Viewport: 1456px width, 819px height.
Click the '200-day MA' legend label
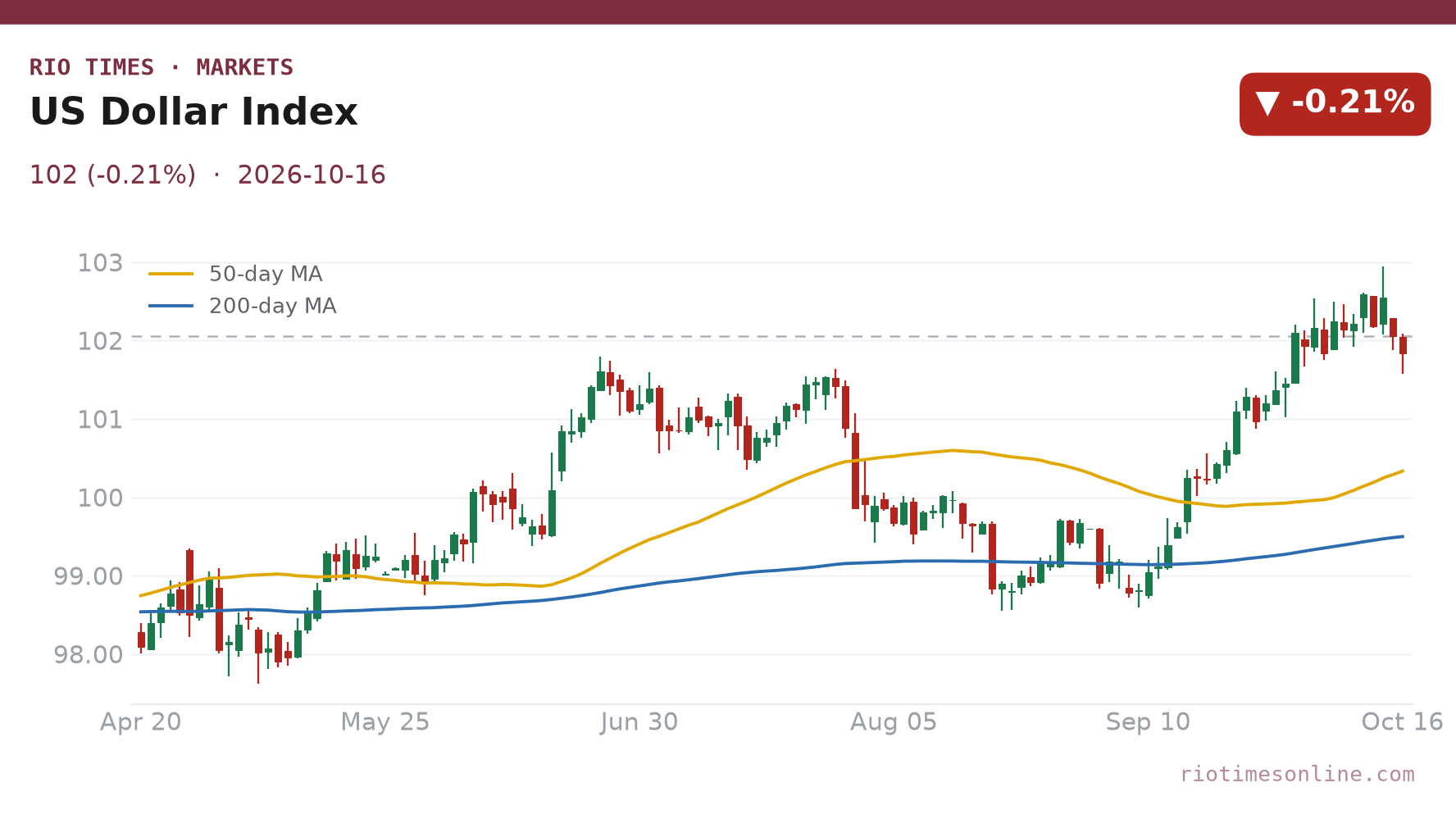click(273, 306)
